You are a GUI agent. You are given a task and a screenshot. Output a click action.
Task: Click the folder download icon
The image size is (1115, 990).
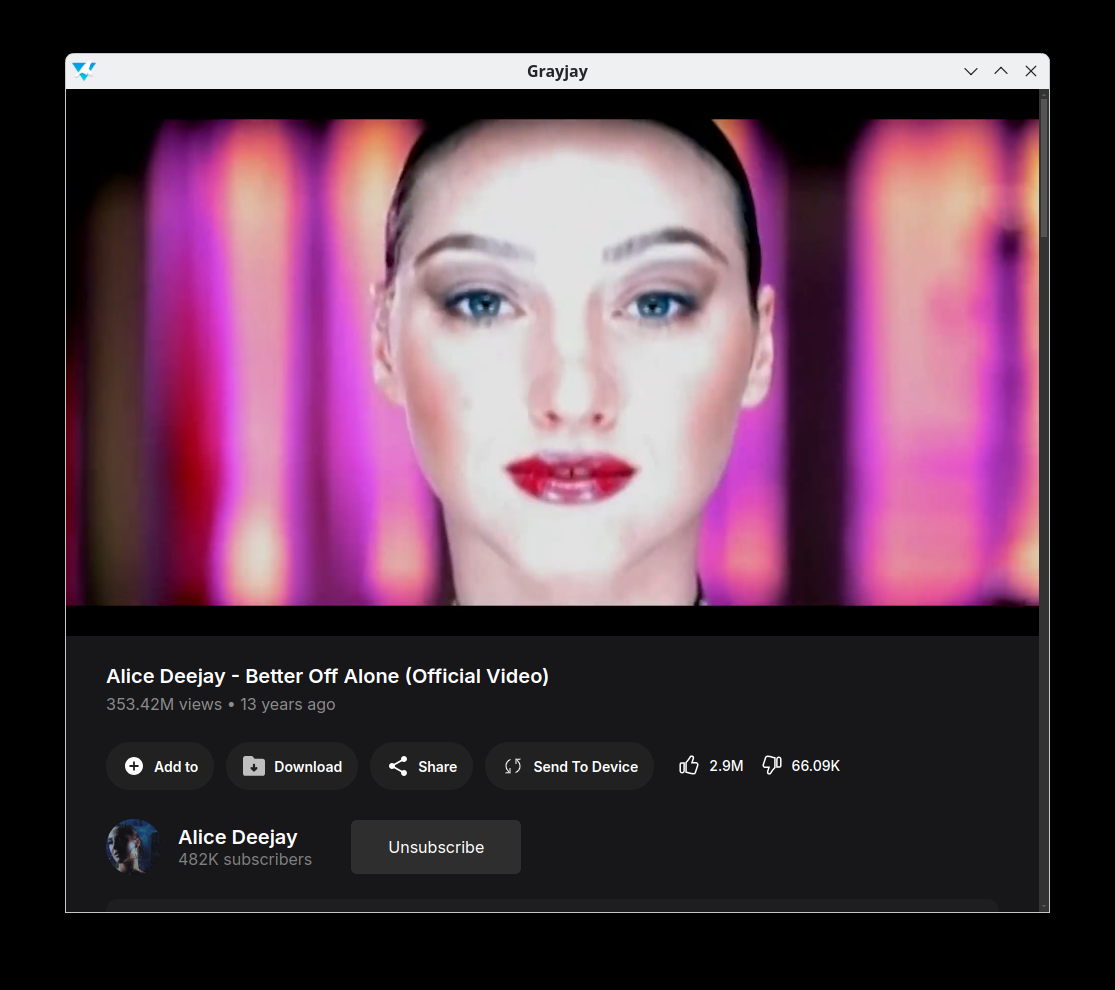(254, 766)
